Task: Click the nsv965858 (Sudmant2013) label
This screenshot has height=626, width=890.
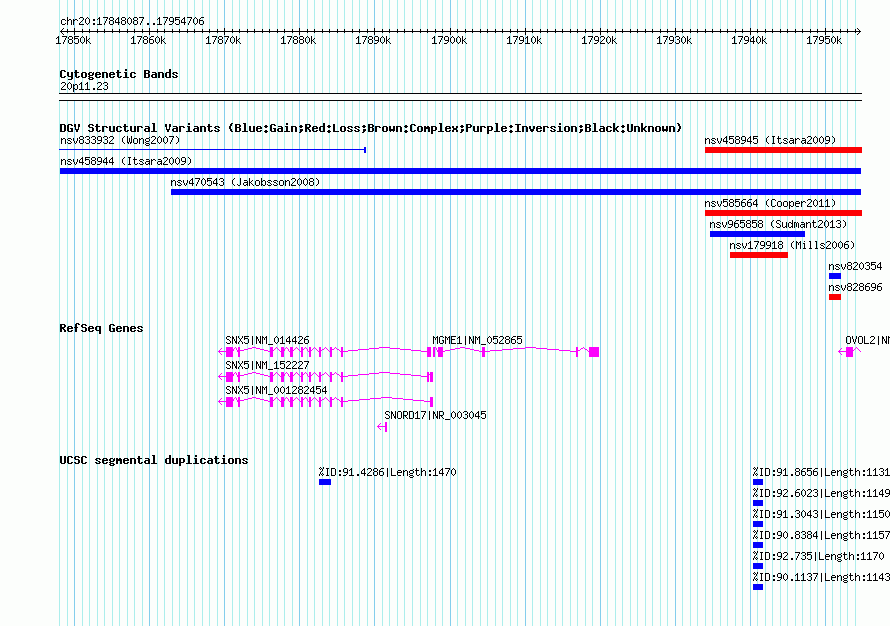Action: (778, 224)
